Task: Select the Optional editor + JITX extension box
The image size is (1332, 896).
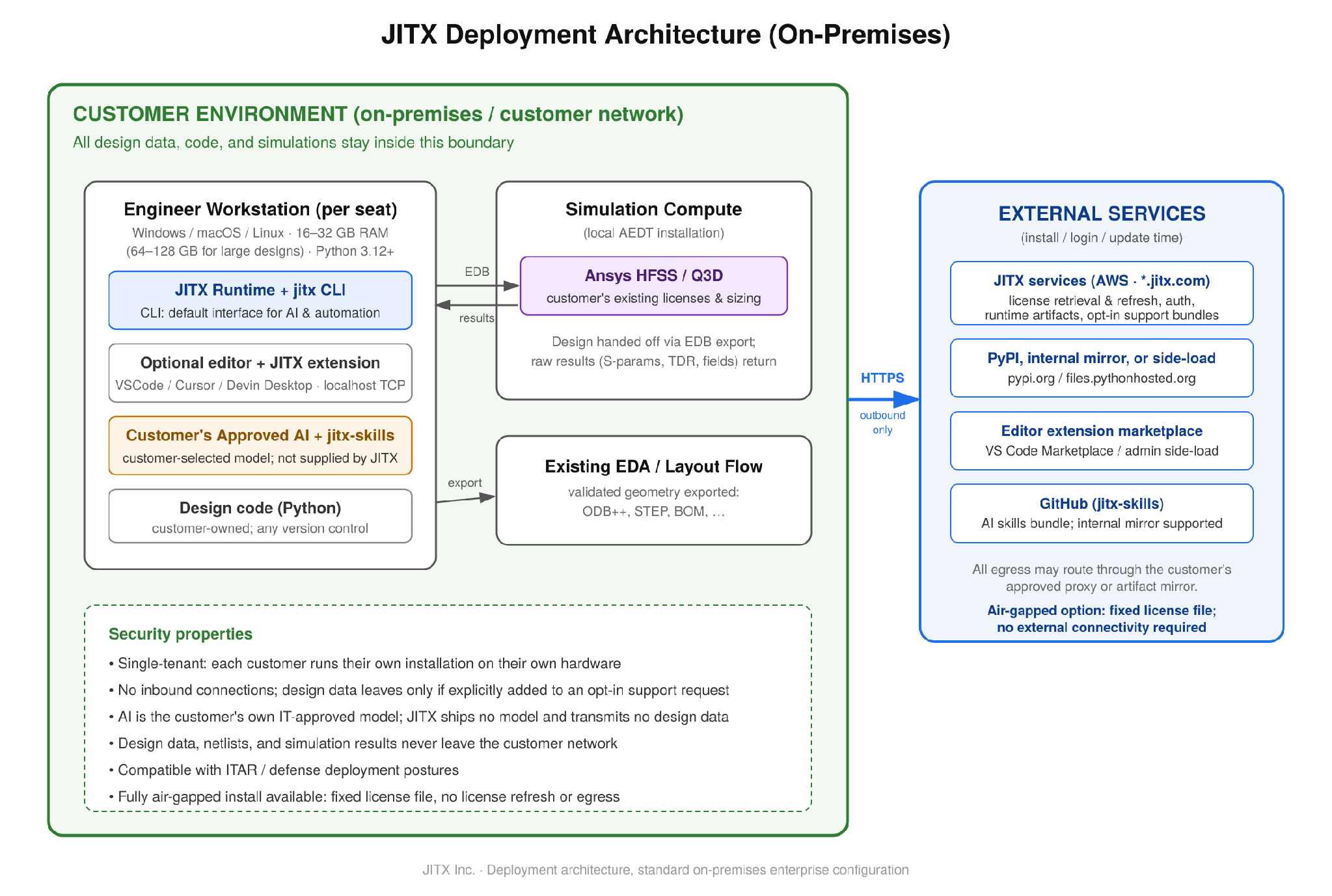Action: (x=260, y=373)
